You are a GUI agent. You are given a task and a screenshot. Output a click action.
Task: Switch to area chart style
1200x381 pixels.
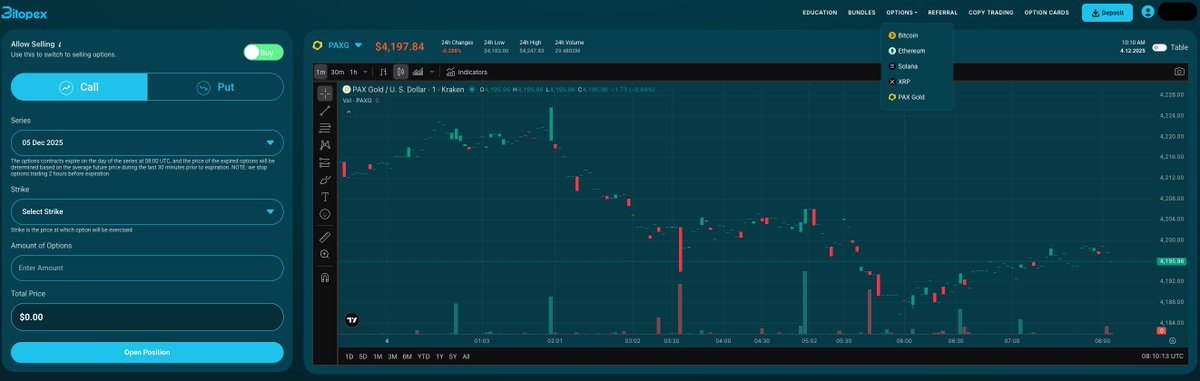pos(419,72)
